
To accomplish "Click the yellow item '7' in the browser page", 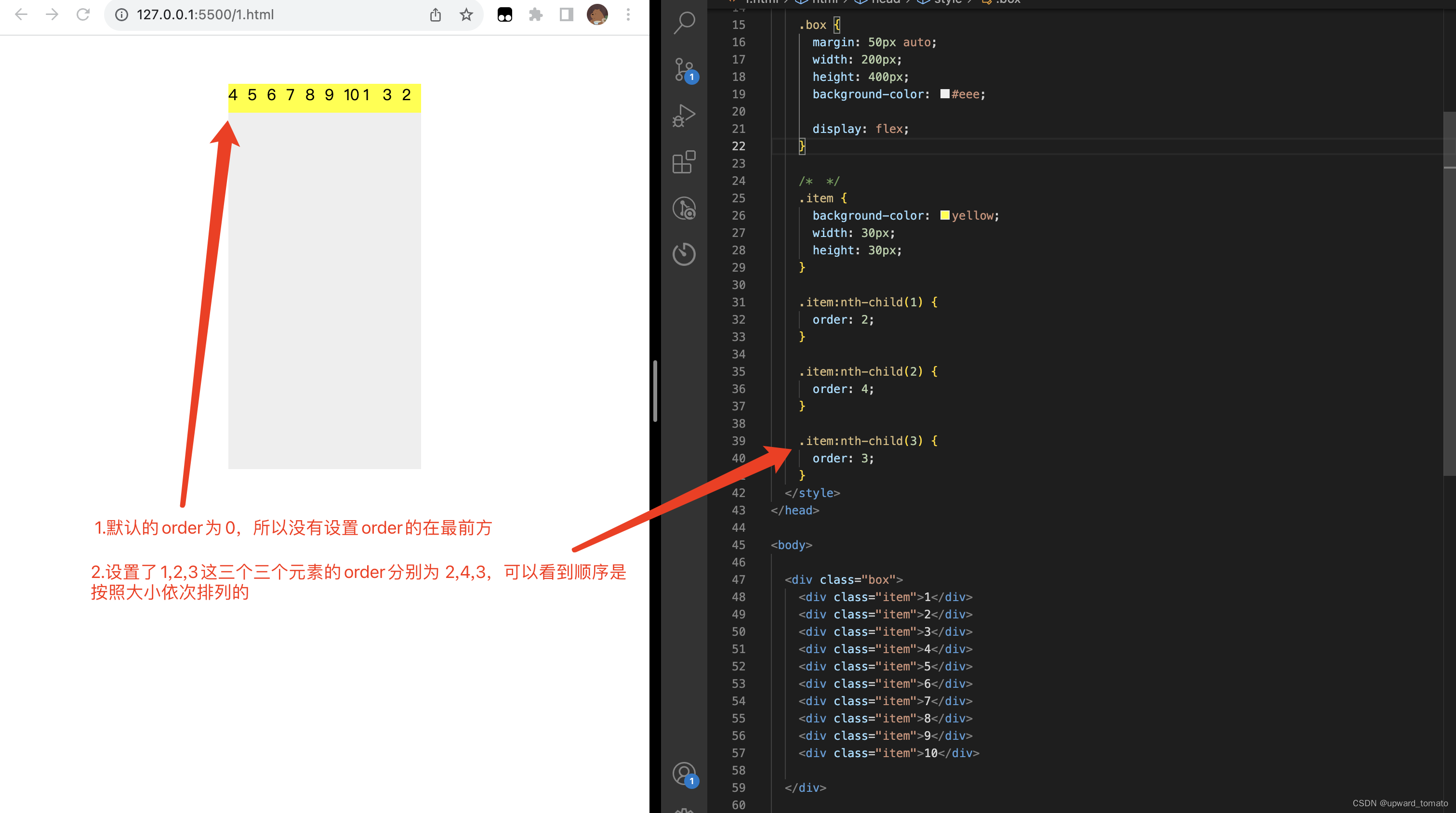I will [296, 98].
